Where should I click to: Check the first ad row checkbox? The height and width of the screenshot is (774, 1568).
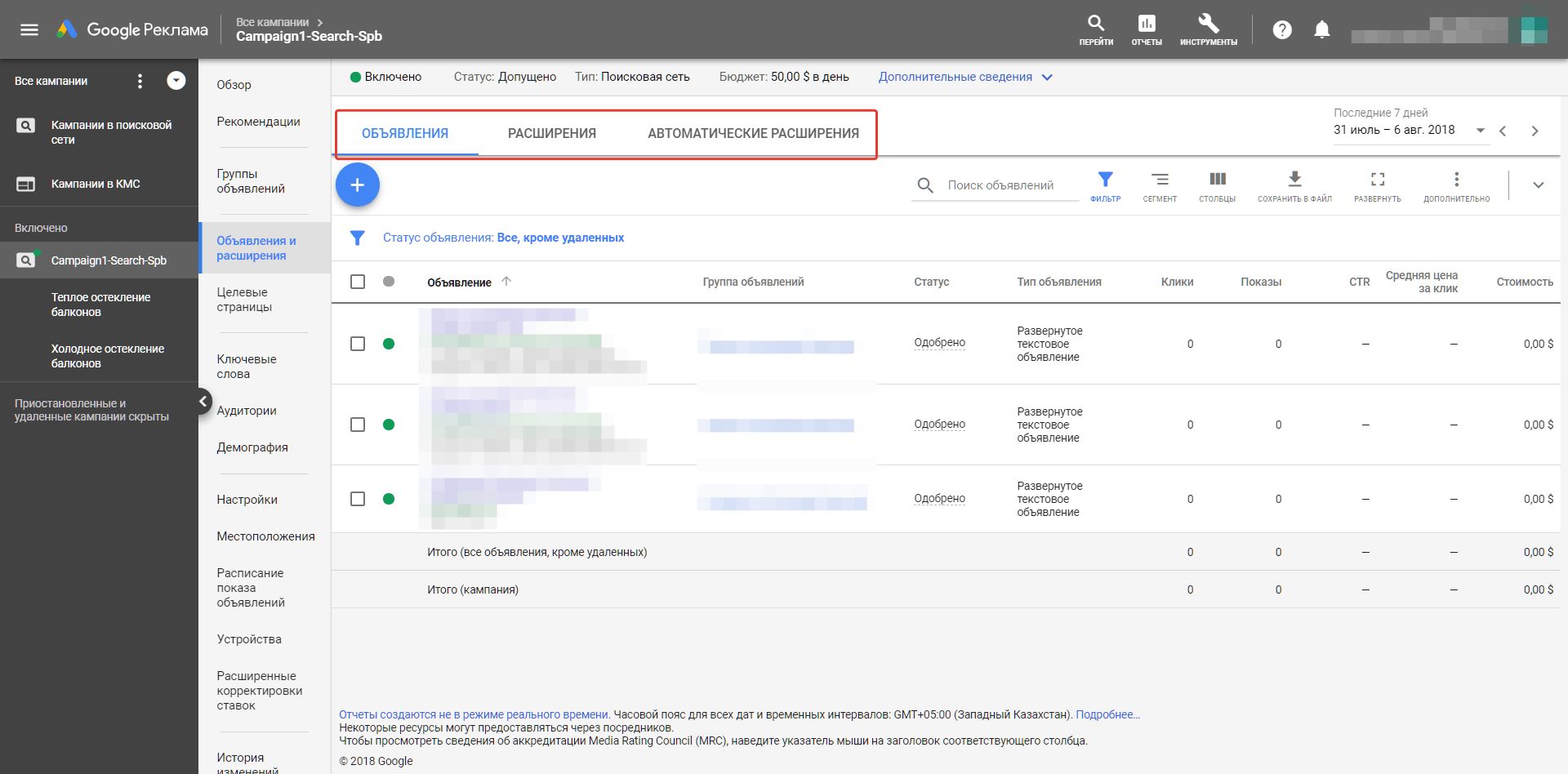tap(358, 344)
